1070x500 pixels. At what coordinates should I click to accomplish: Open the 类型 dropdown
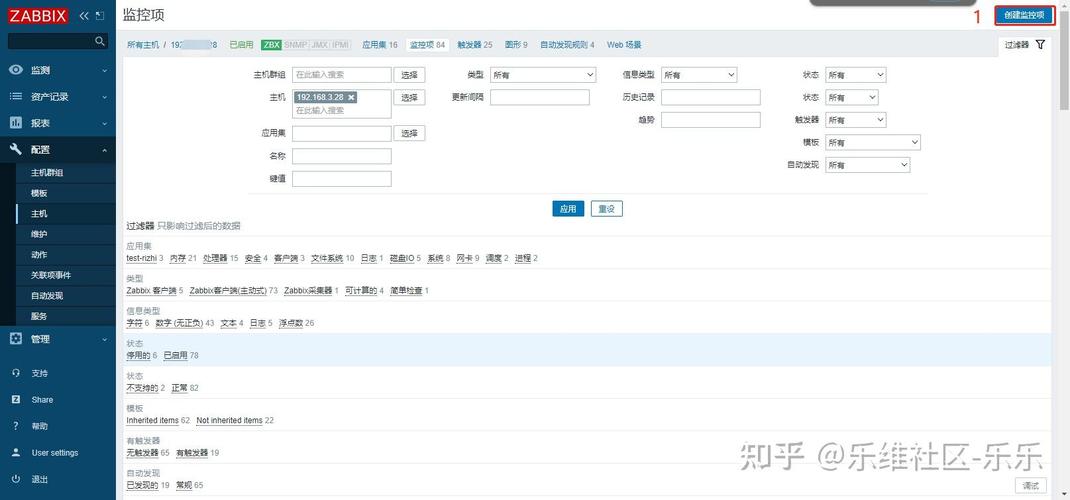click(x=543, y=75)
